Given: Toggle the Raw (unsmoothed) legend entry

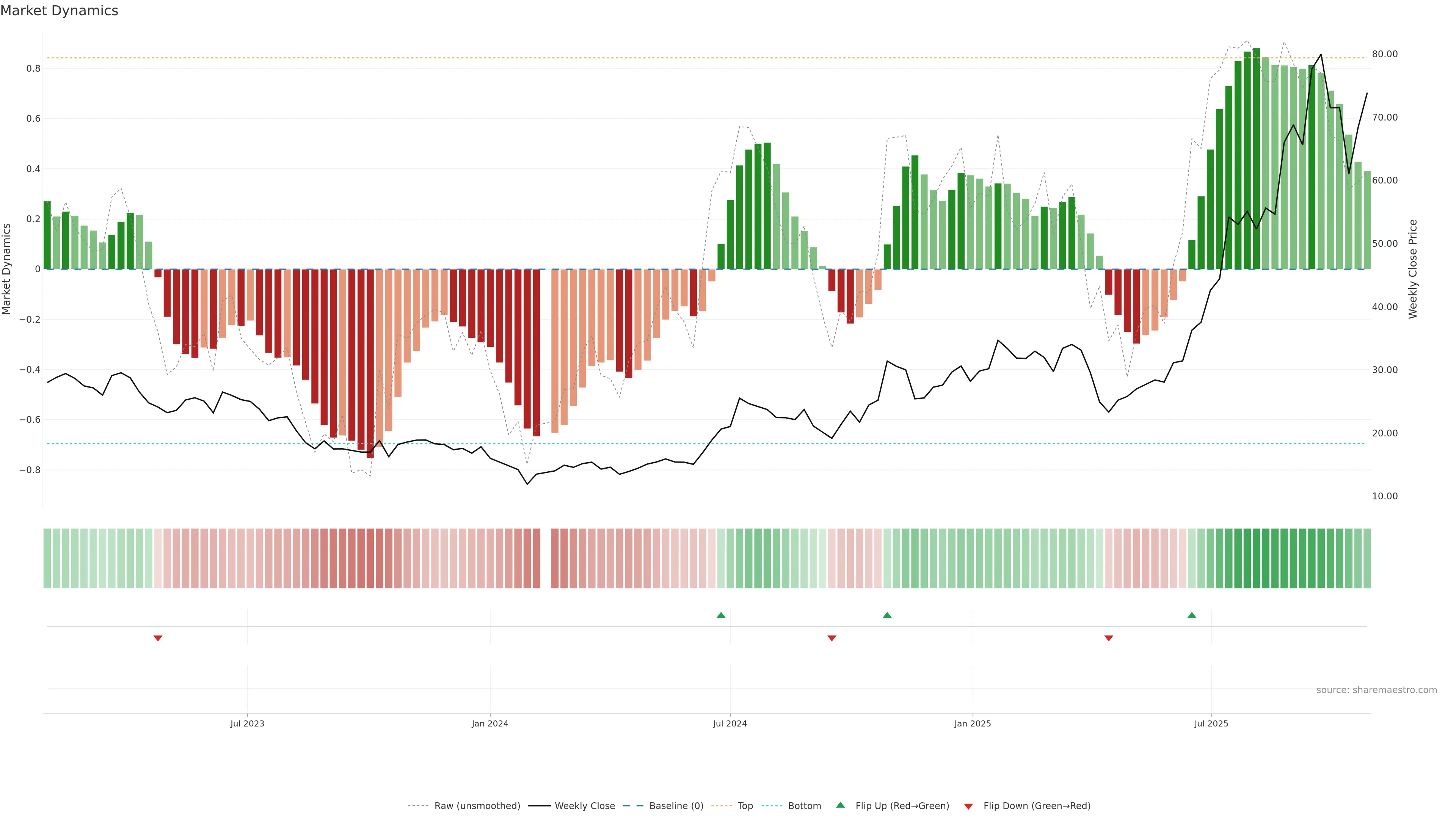Looking at the screenshot, I should point(477,806).
